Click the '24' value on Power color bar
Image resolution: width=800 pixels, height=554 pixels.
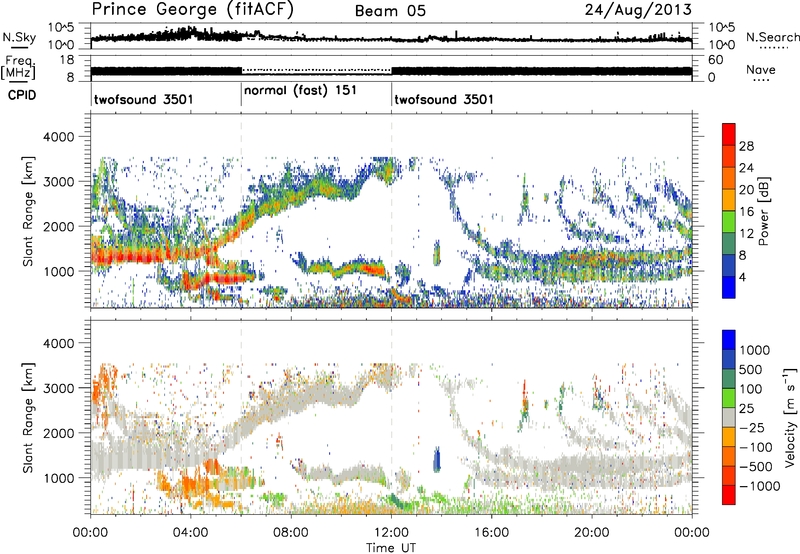click(746, 168)
